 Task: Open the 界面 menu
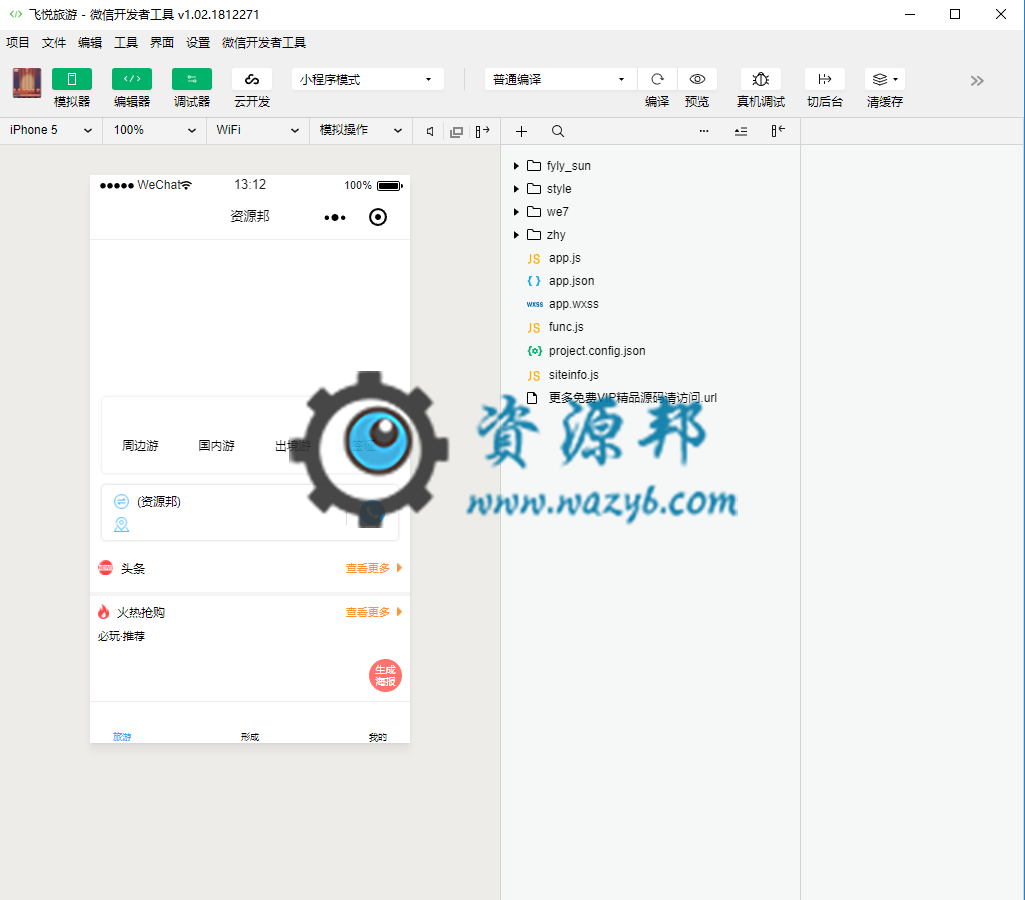point(161,42)
